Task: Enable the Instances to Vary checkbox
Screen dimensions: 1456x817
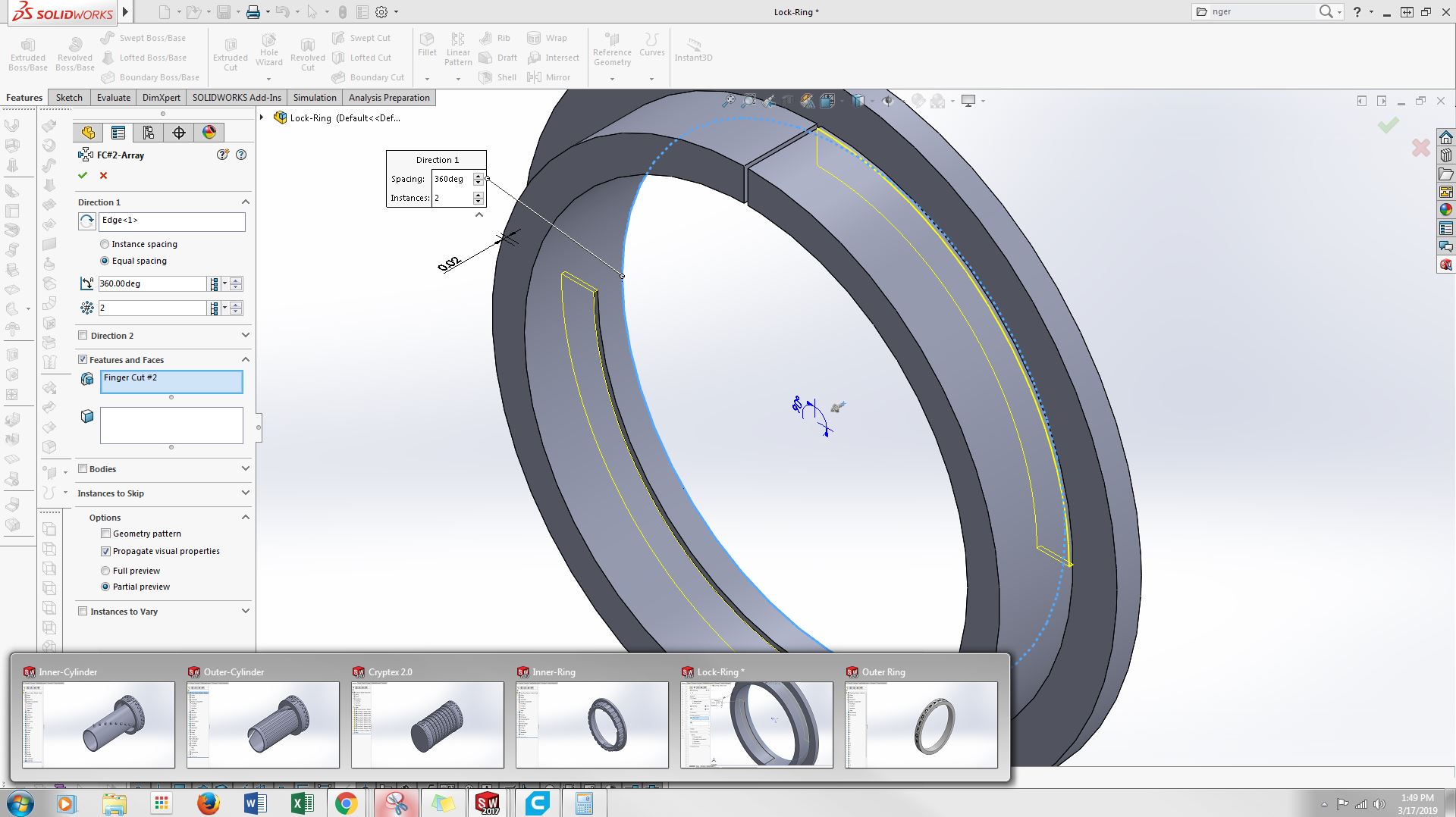Action: (x=83, y=611)
